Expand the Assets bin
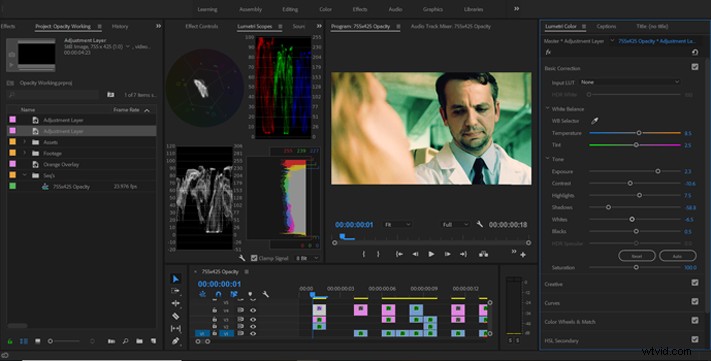711x361 pixels. coord(24,142)
